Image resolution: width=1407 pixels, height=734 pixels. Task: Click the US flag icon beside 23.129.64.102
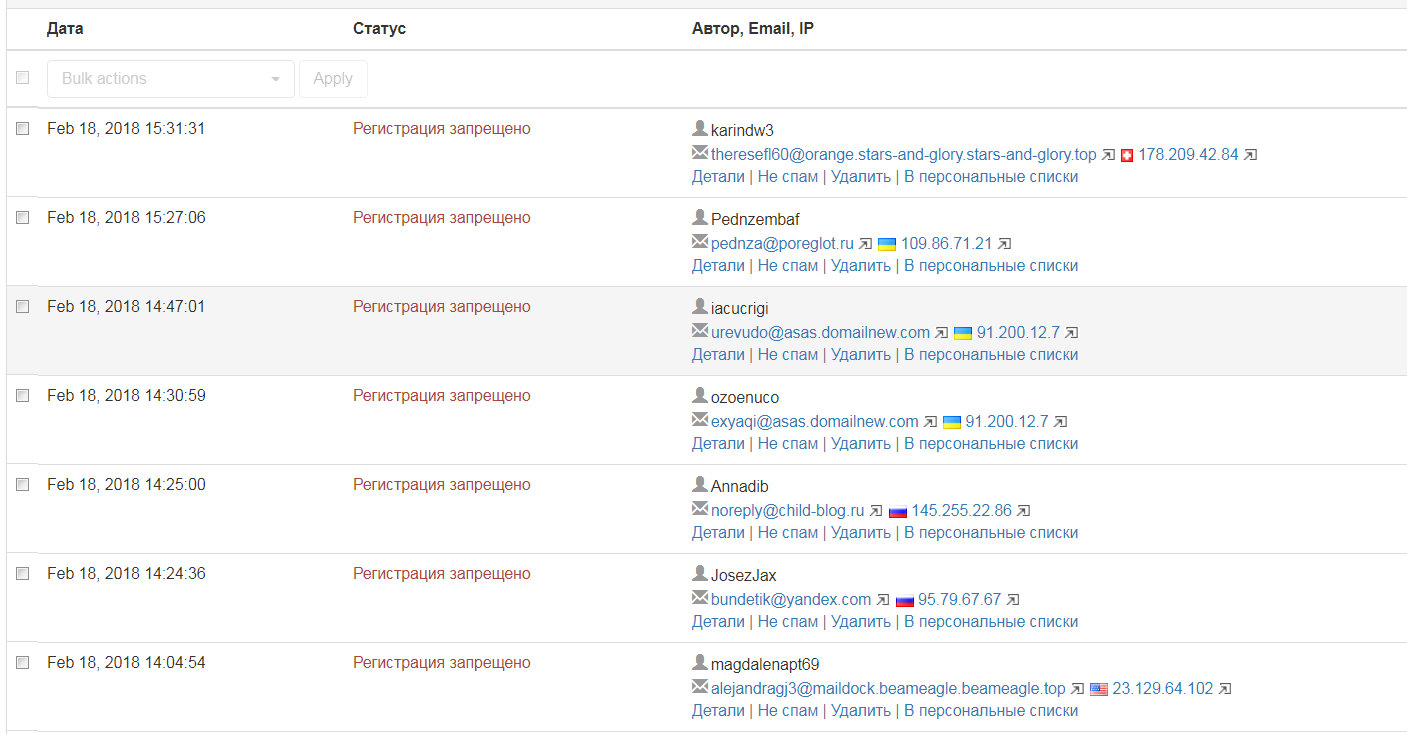tap(1099, 689)
